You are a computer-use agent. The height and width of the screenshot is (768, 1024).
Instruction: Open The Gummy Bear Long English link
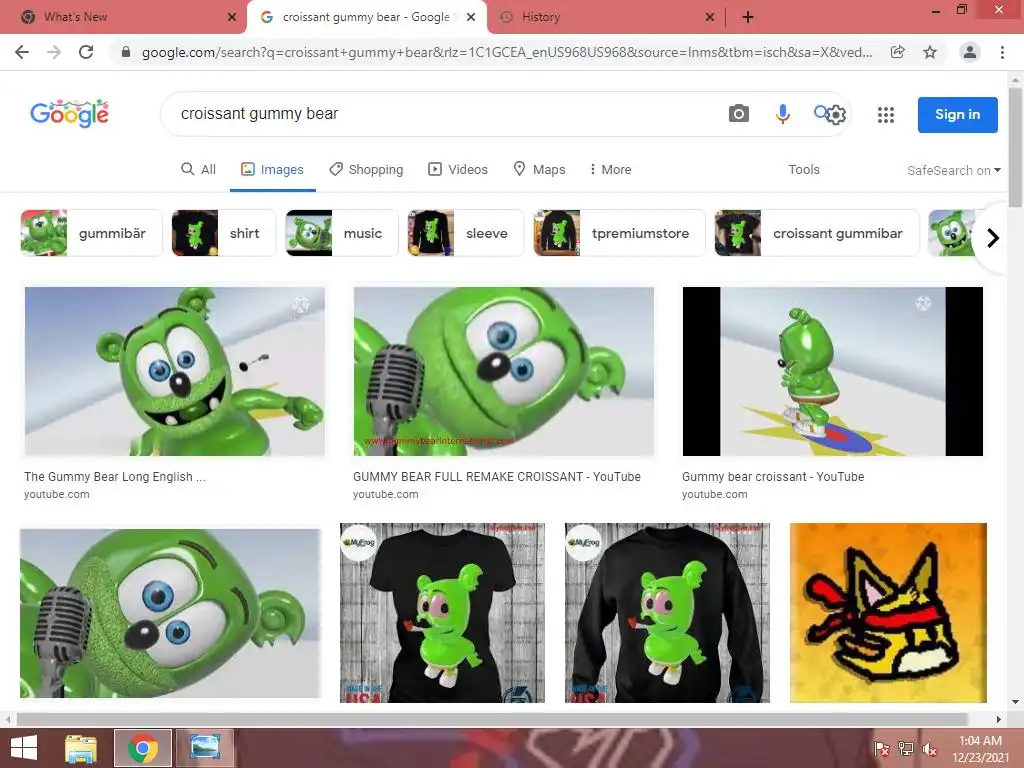[115, 477]
